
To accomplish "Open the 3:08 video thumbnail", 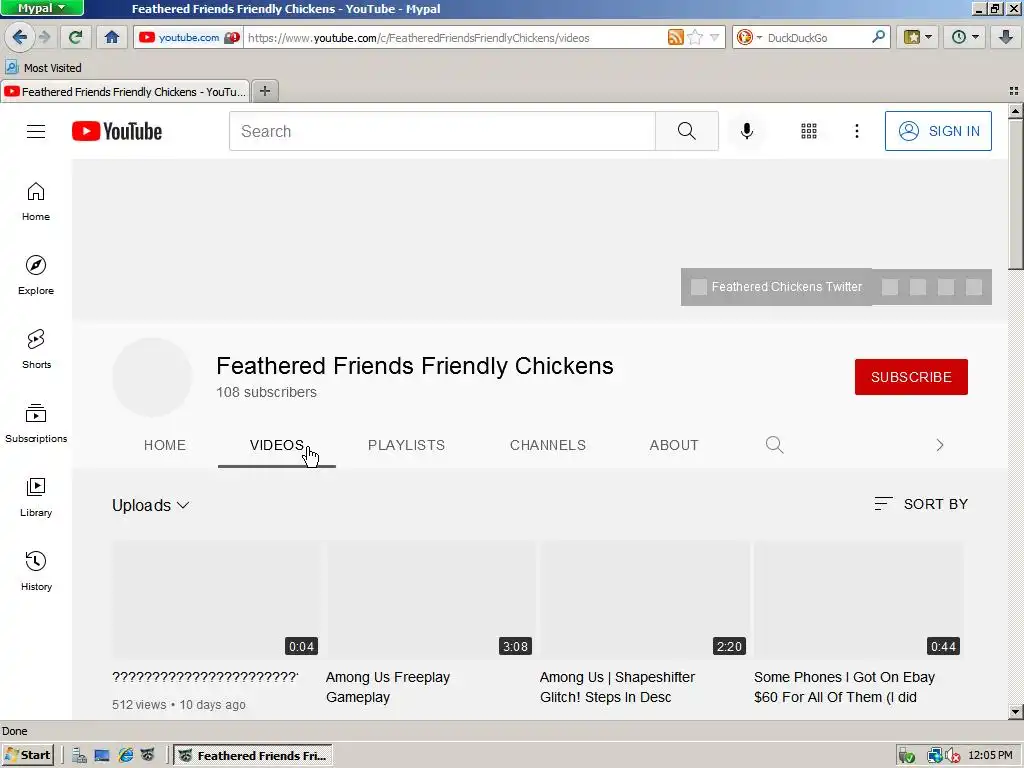I will [x=430, y=600].
